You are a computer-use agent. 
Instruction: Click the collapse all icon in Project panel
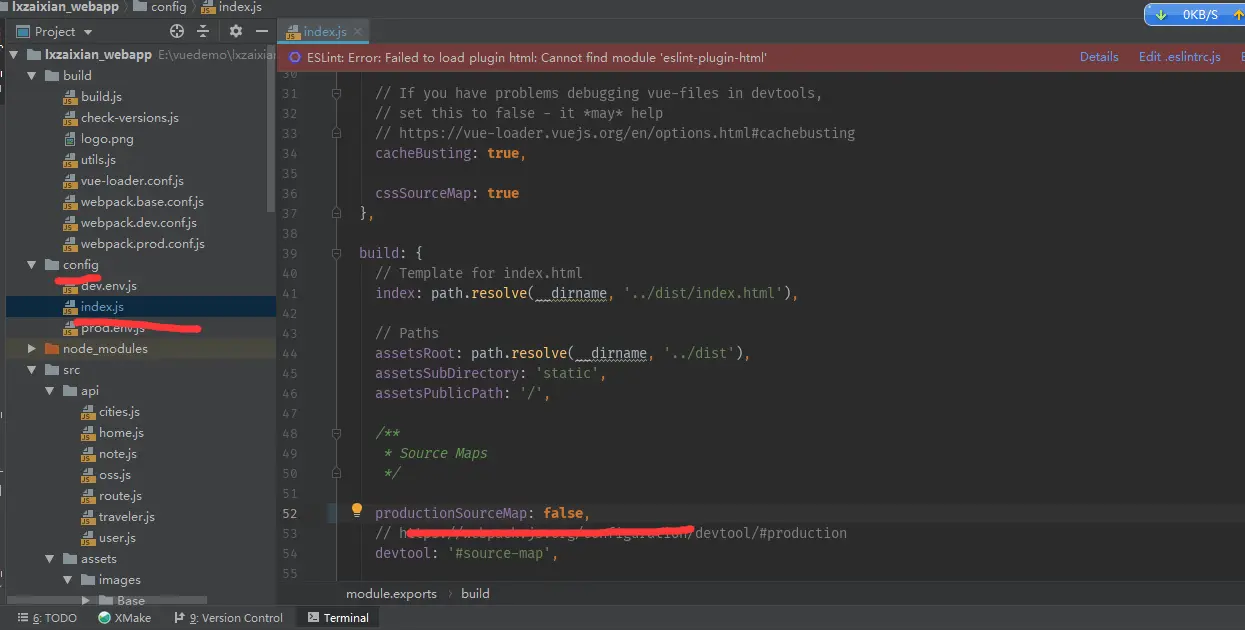coord(204,31)
